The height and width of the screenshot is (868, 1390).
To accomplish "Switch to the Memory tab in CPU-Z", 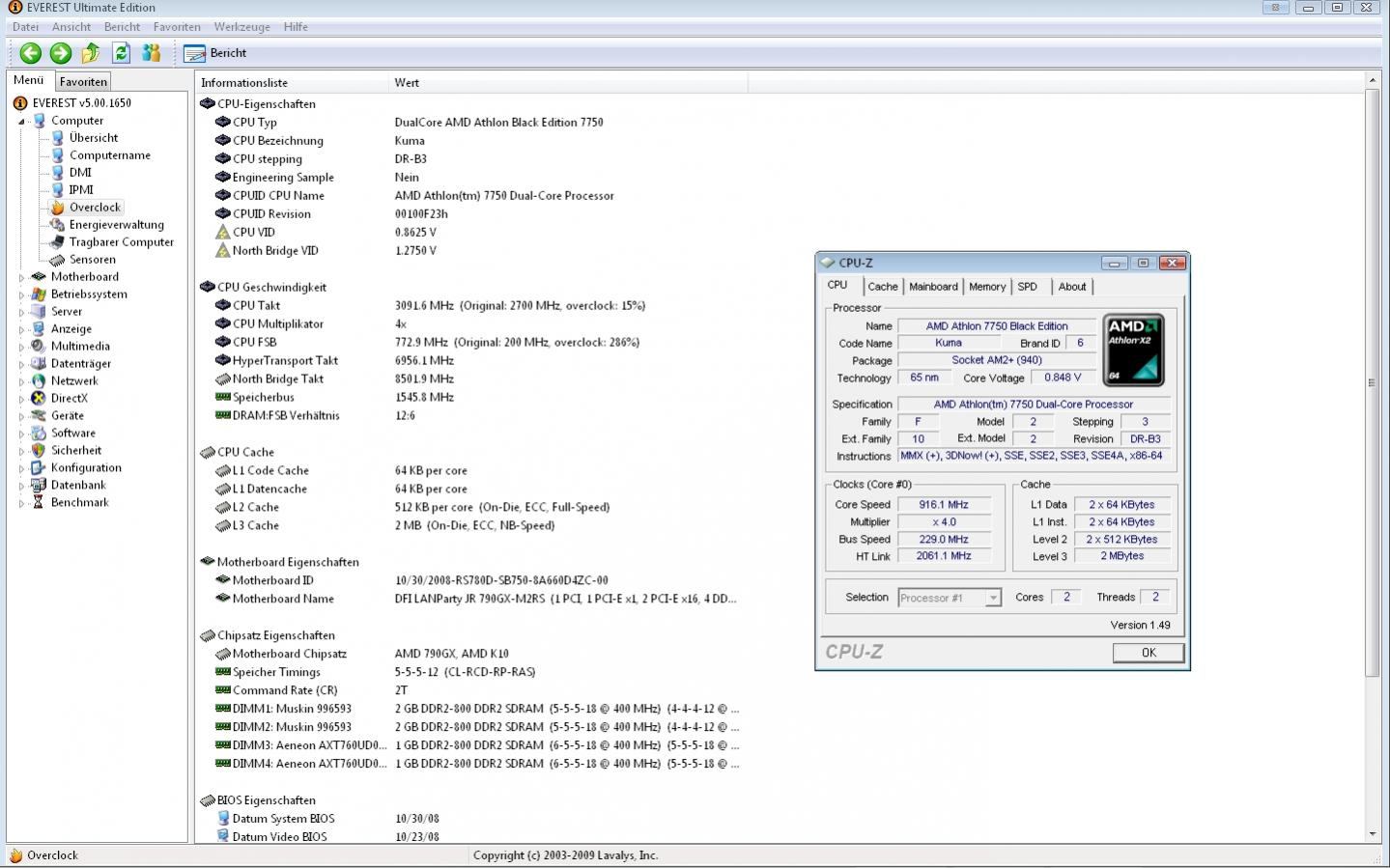I will point(987,287).
